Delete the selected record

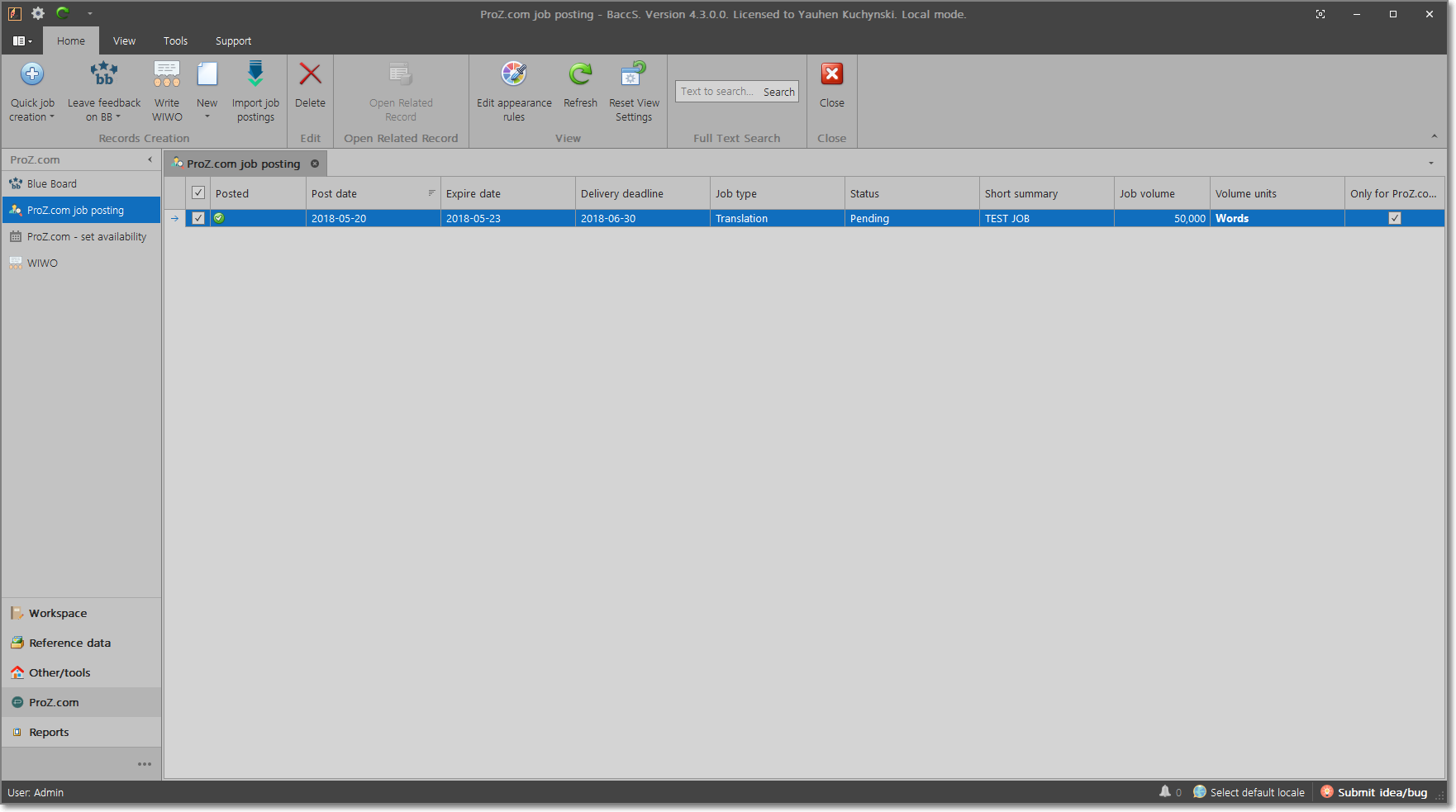tap(310, 85)
